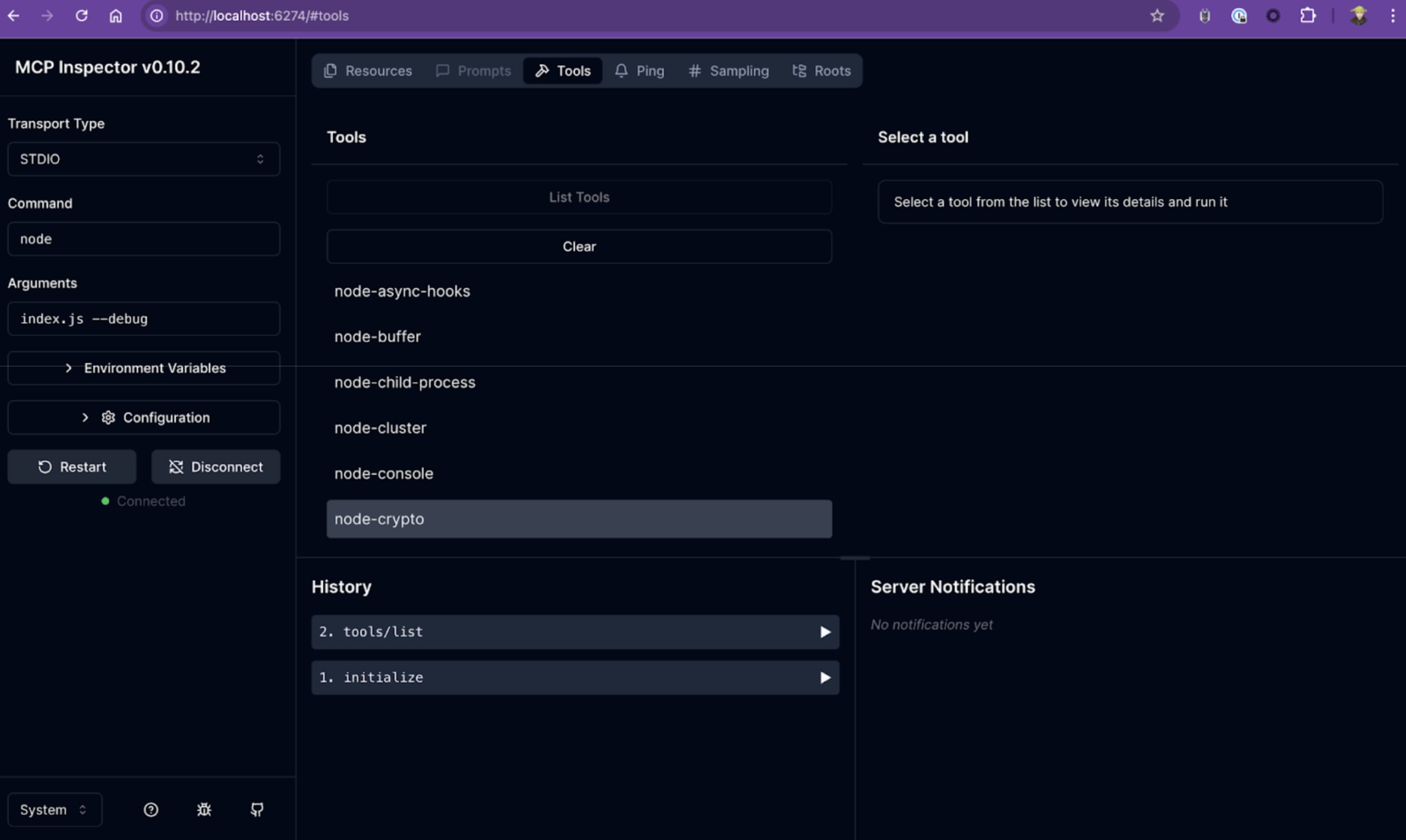The height and width of the screenshot is (840, 1406).
Task: Open the GitHub repository icon
Action: [x=257, y=809]
